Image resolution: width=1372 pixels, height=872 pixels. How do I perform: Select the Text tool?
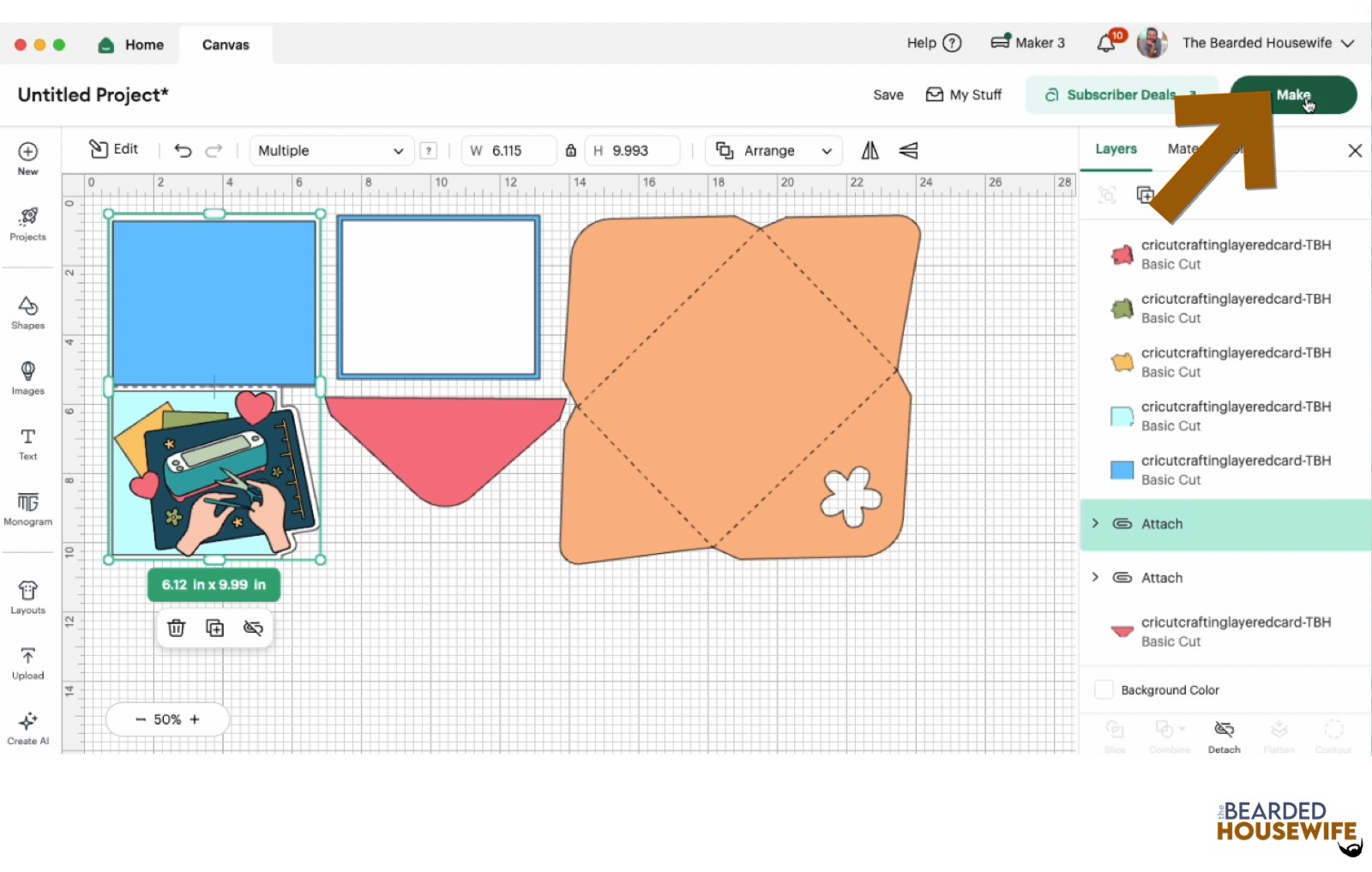[27, 443]
